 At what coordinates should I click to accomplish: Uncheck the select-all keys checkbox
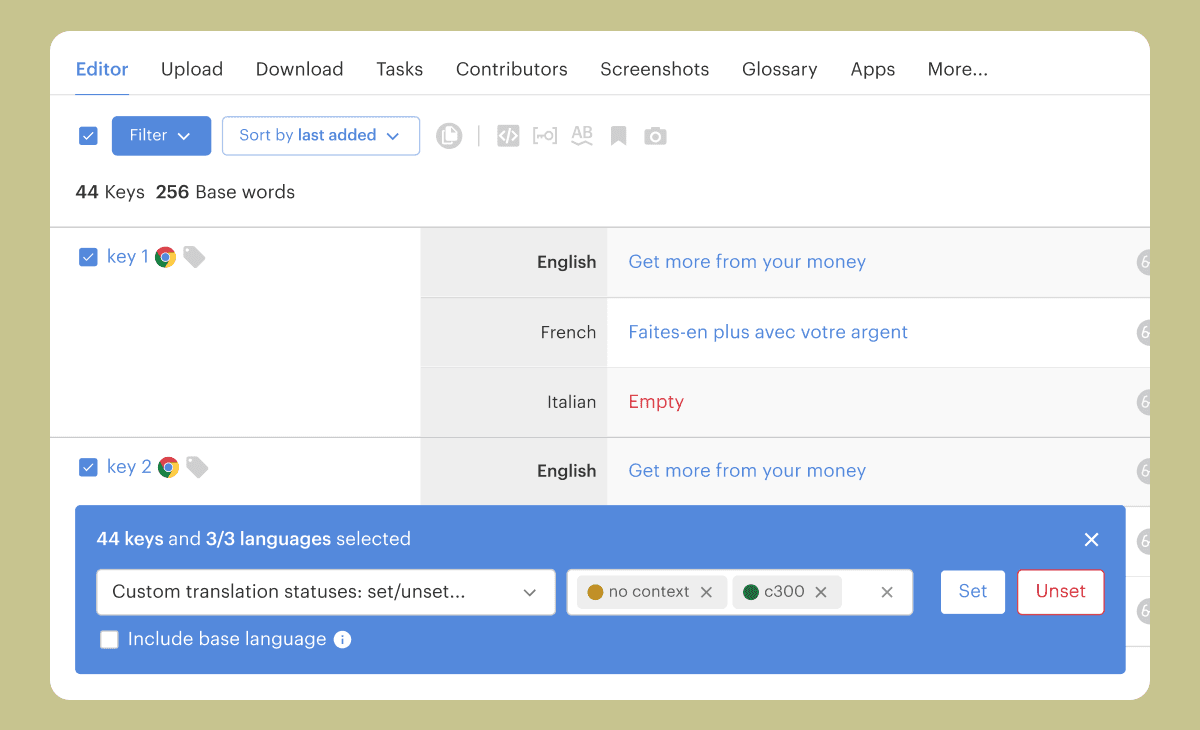click(x=88, y=136)
